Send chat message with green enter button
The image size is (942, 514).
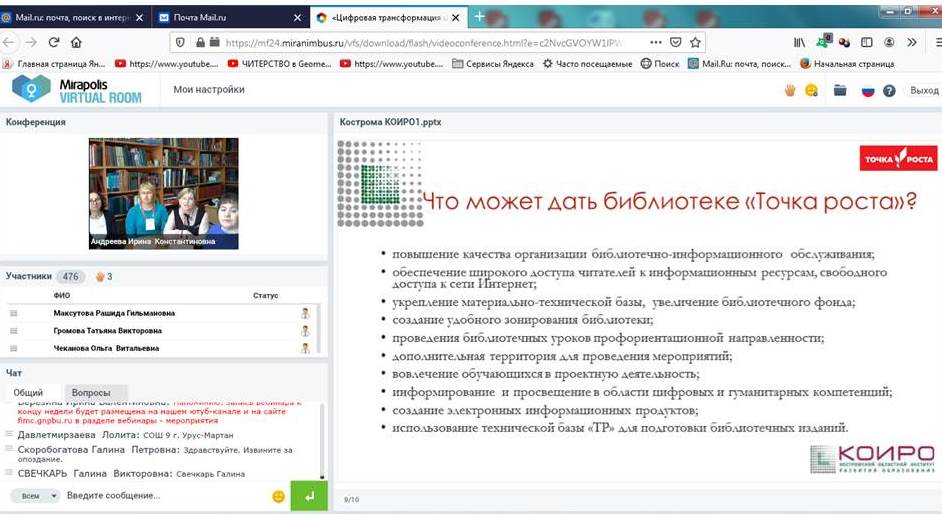coord(309,495)
